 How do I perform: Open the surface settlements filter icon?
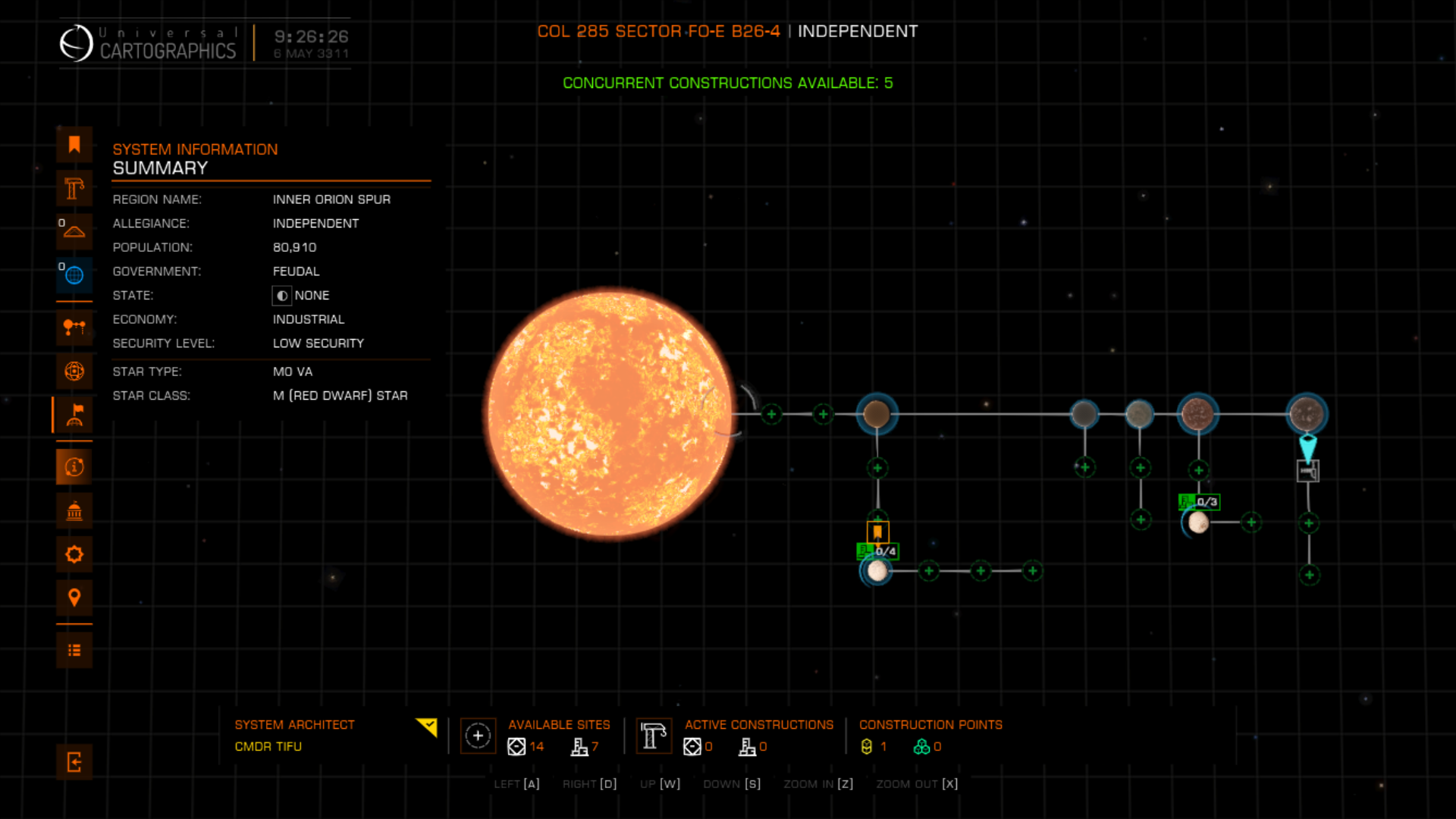coord(74,231)
